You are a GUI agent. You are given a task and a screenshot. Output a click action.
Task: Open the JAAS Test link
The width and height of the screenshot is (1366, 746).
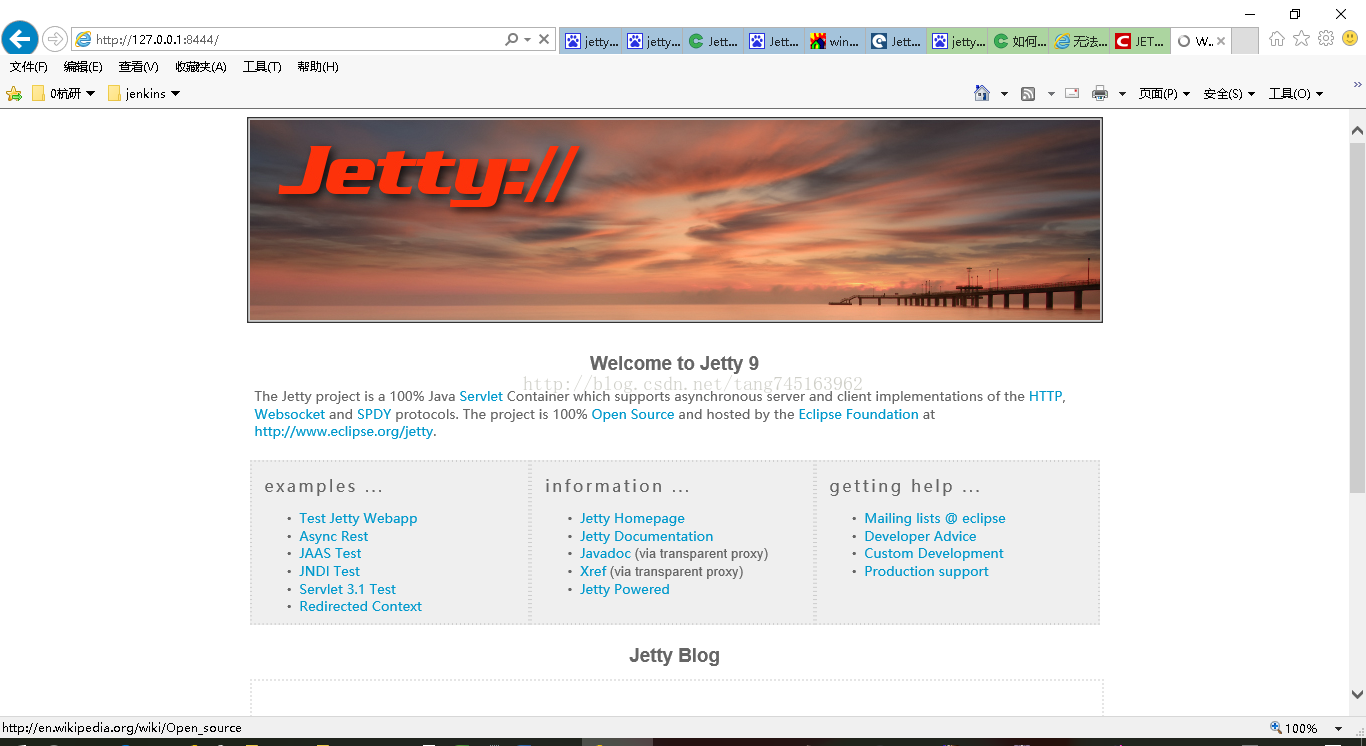point(330,553)
